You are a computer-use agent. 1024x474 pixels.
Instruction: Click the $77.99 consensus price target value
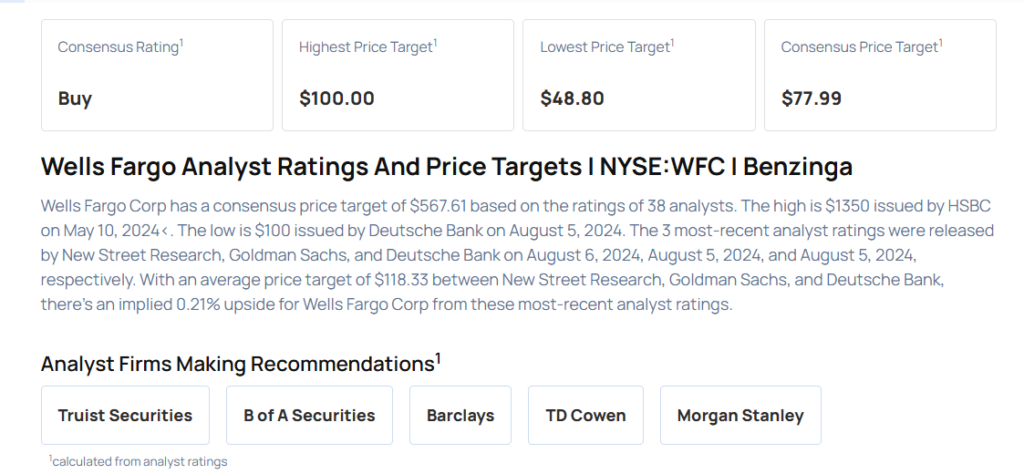pyautogui.click(x=811, y=98)
